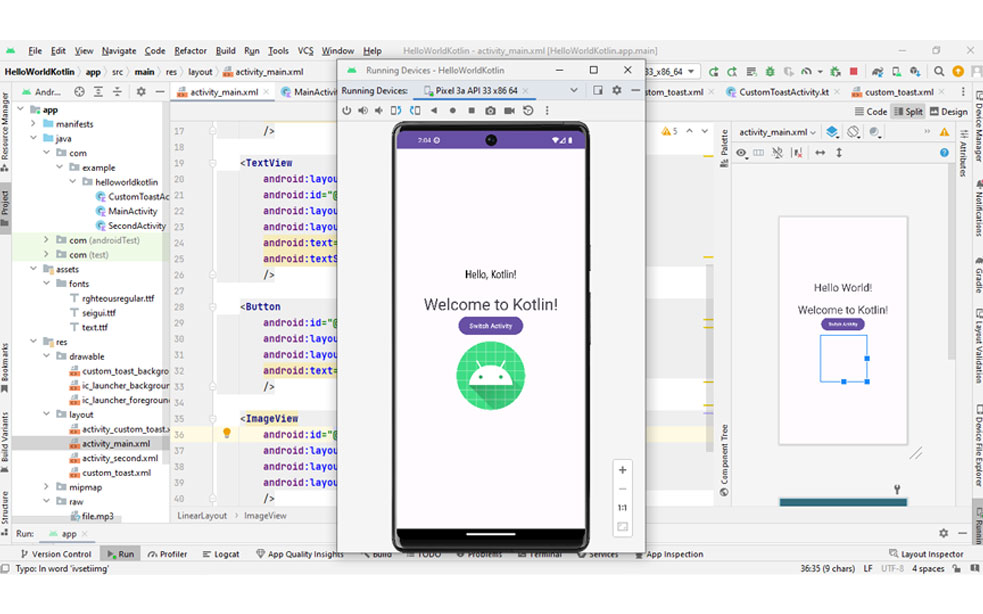The height and width of the screenshot is (614, 983).
Task: Power button in Running Devices toolbar
Action: [x=347, y=110]
